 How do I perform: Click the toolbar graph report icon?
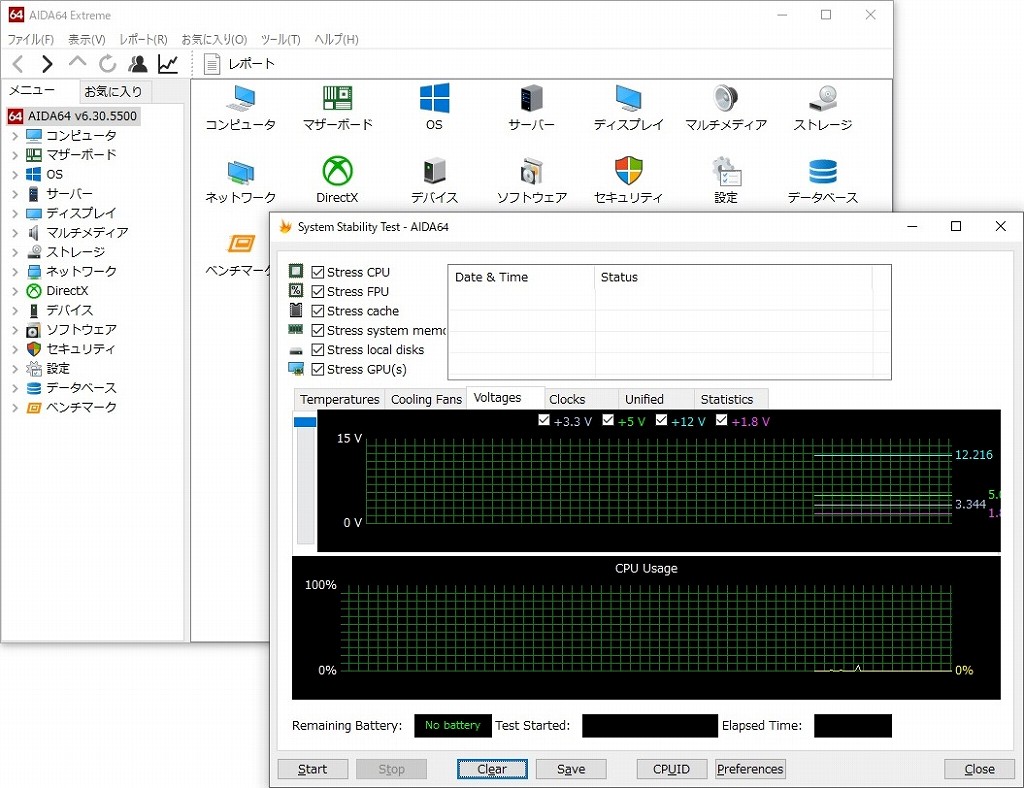[168, 64]
